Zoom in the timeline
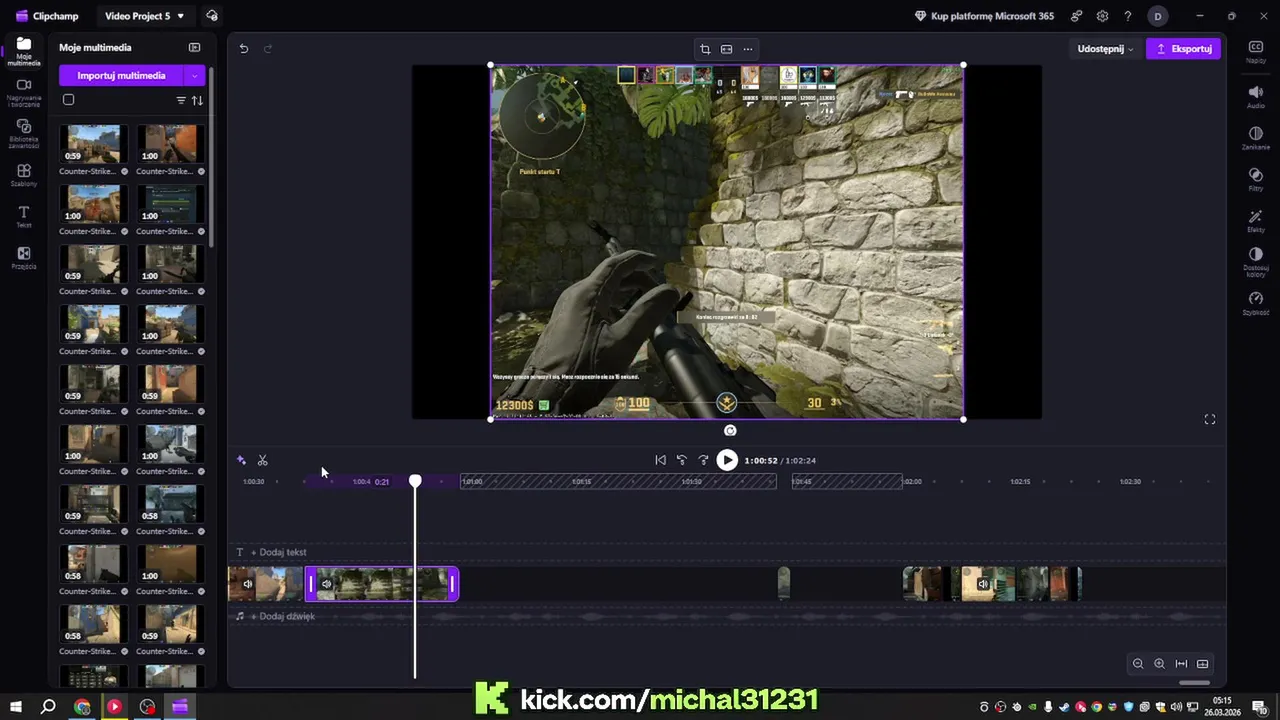 (1159, 664)
